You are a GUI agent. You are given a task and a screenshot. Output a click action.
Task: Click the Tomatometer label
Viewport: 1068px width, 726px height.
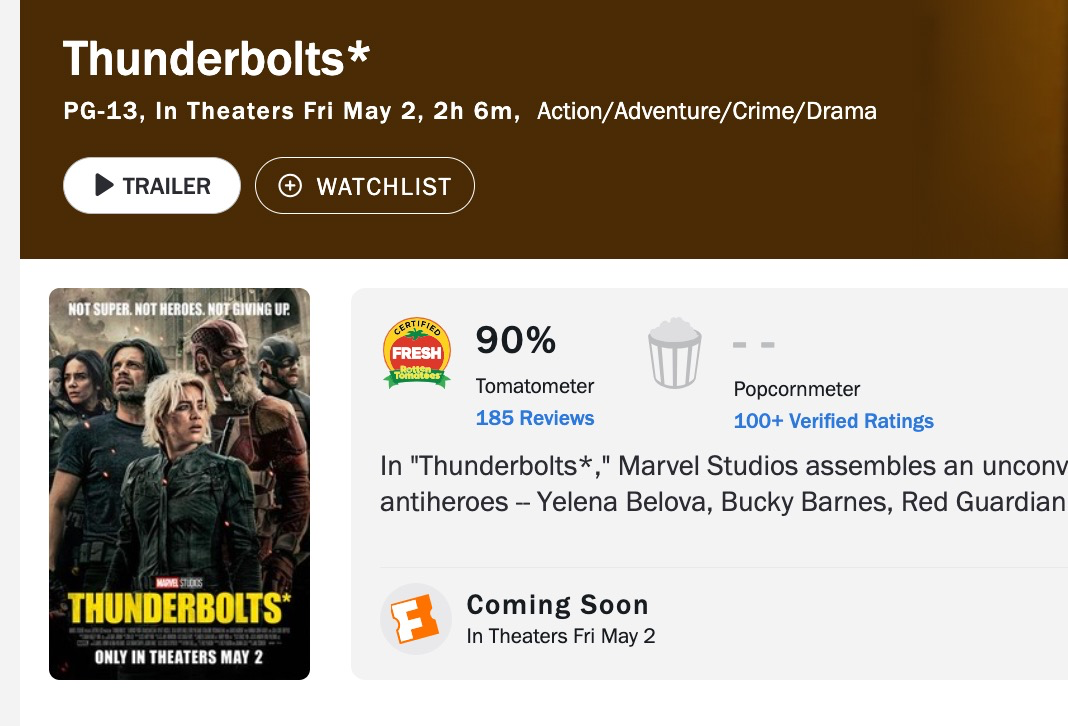point(535,386)
